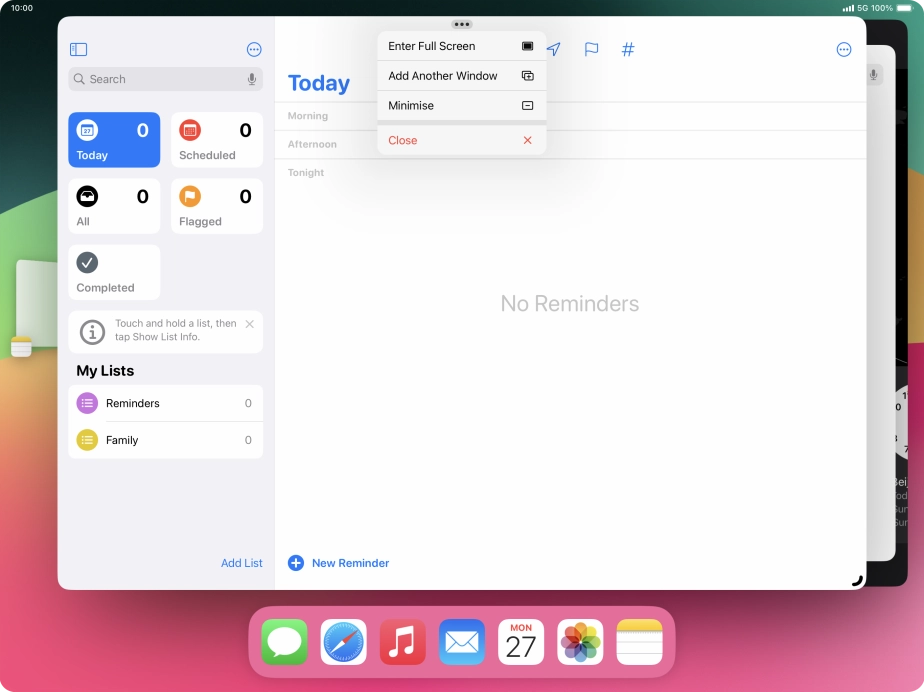The height and width of the screenshot is (692, 924).
Task: Tap the New Reminder button
Action: [339, 563]
